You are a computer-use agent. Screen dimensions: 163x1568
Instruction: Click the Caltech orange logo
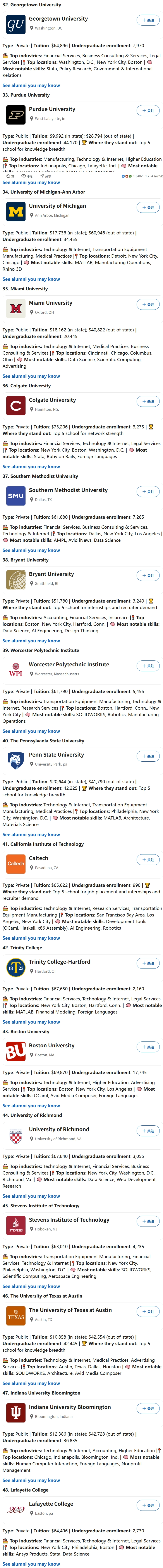[x=16, y=864]
